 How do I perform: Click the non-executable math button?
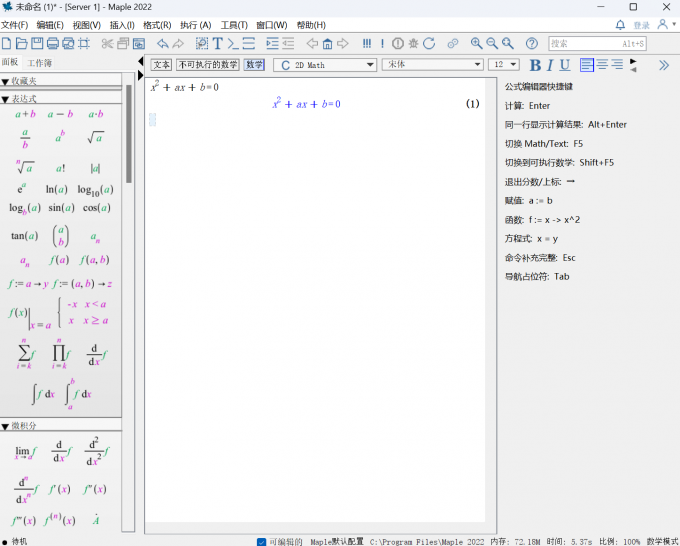(208, 65)
